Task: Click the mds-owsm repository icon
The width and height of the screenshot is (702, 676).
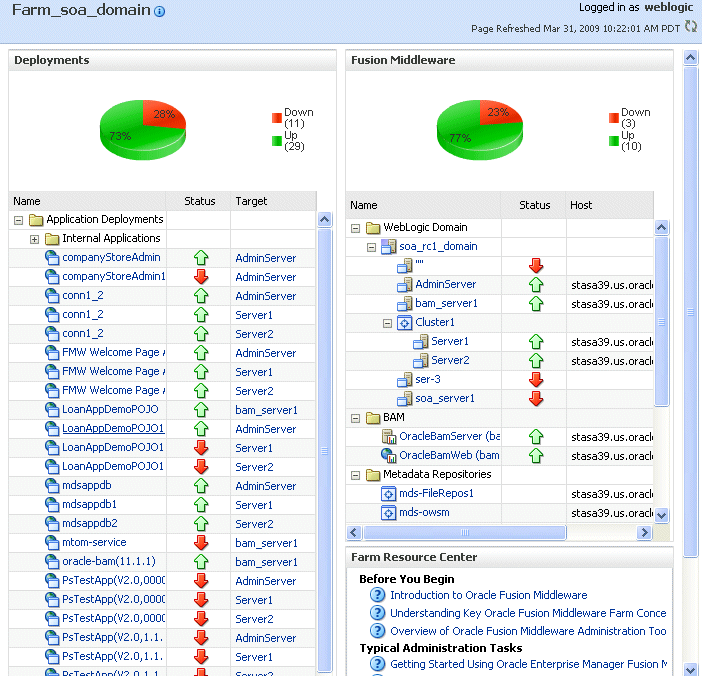Action: tap(388, 513)
